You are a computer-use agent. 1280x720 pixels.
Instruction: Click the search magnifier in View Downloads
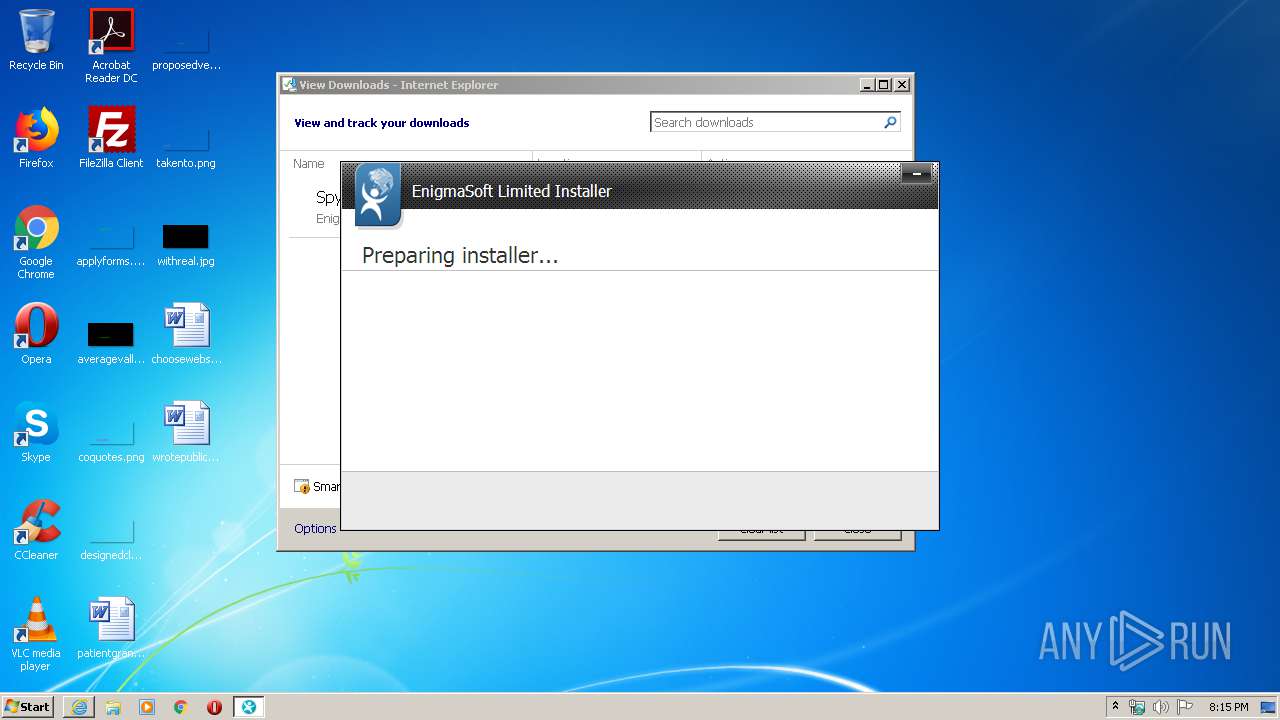[890, 122]
